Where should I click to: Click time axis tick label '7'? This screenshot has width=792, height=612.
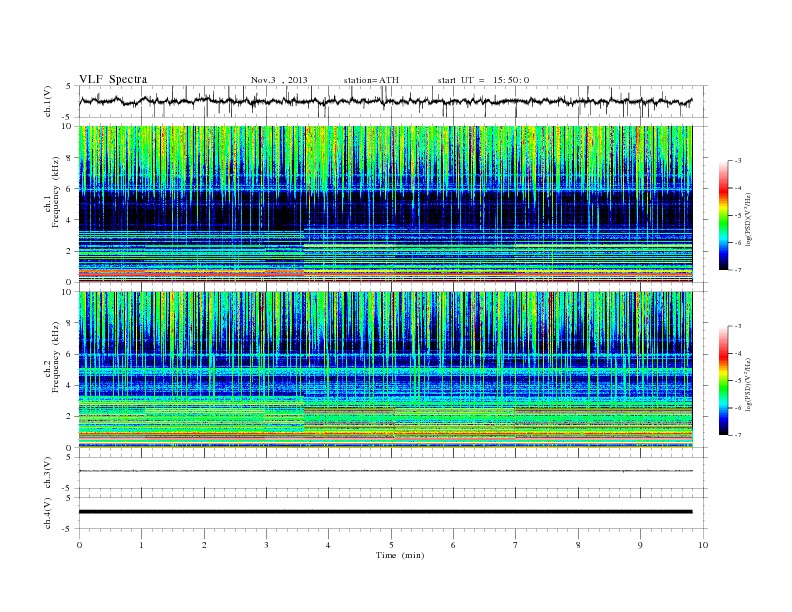[515, 545]
